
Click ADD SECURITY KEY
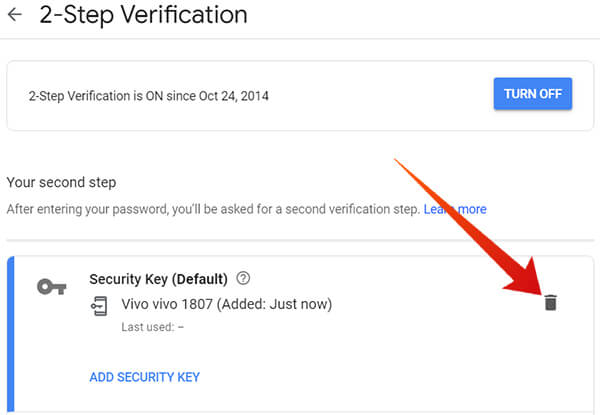145,377
